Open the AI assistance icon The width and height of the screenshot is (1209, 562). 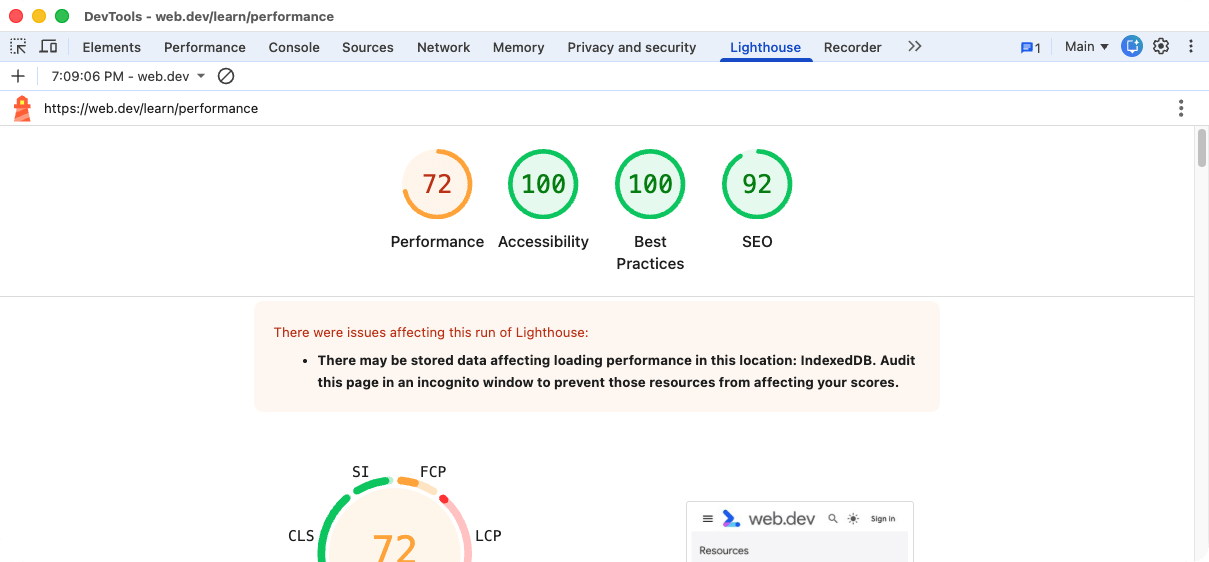(x=1132, y=46)
